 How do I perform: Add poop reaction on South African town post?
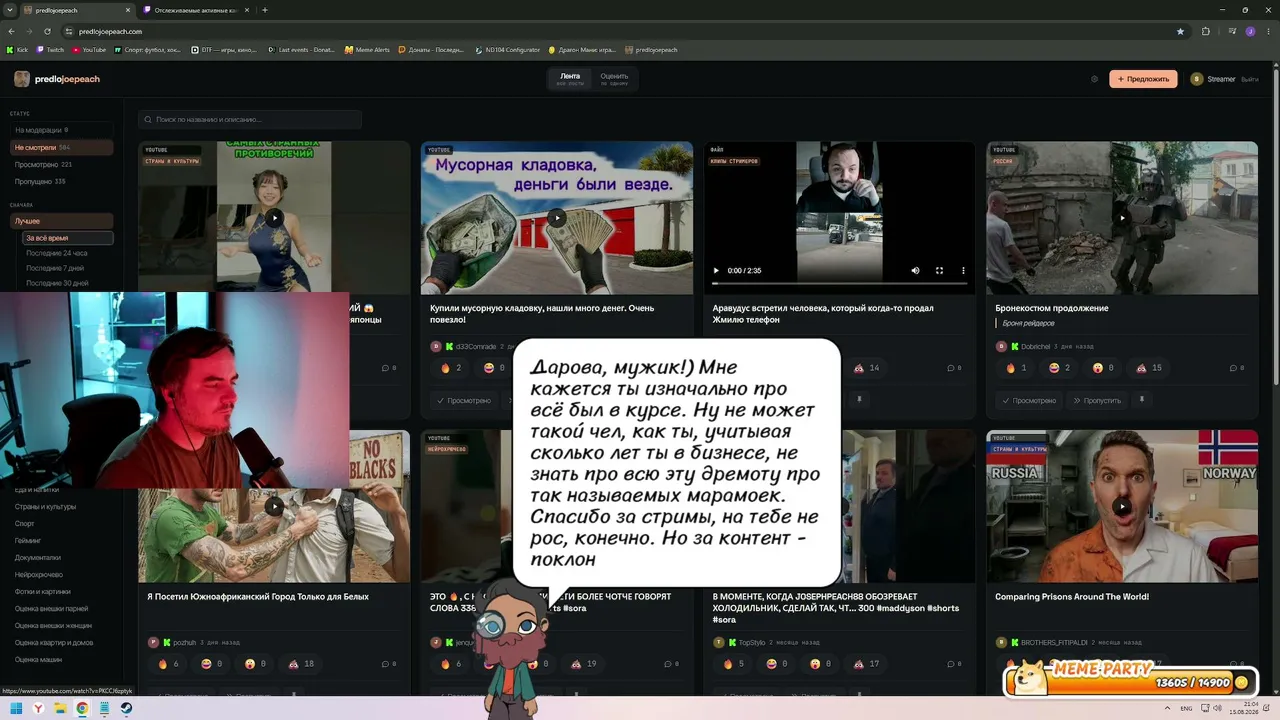point(301,664)
